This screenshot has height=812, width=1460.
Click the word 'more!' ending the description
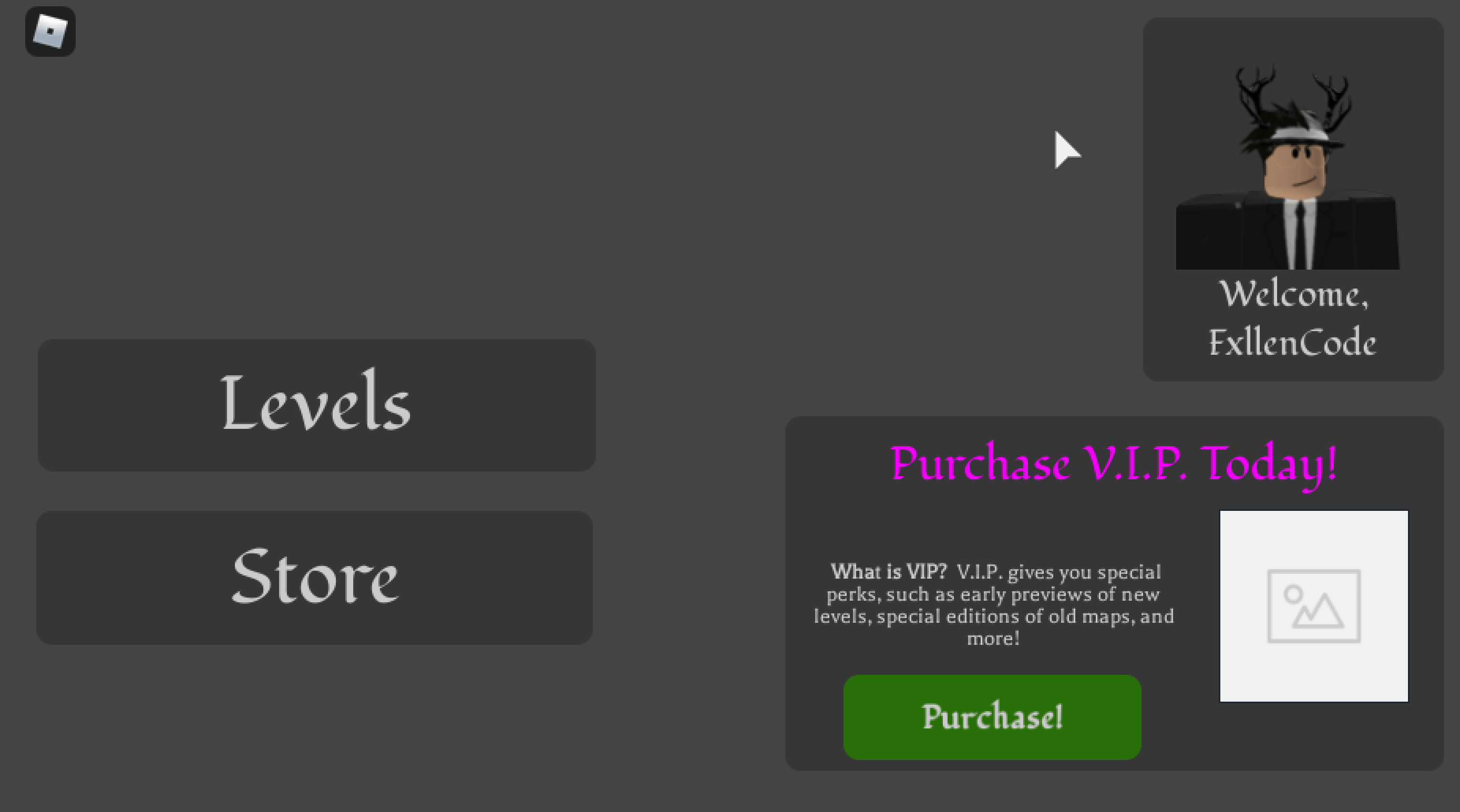(x=993, y=639)
